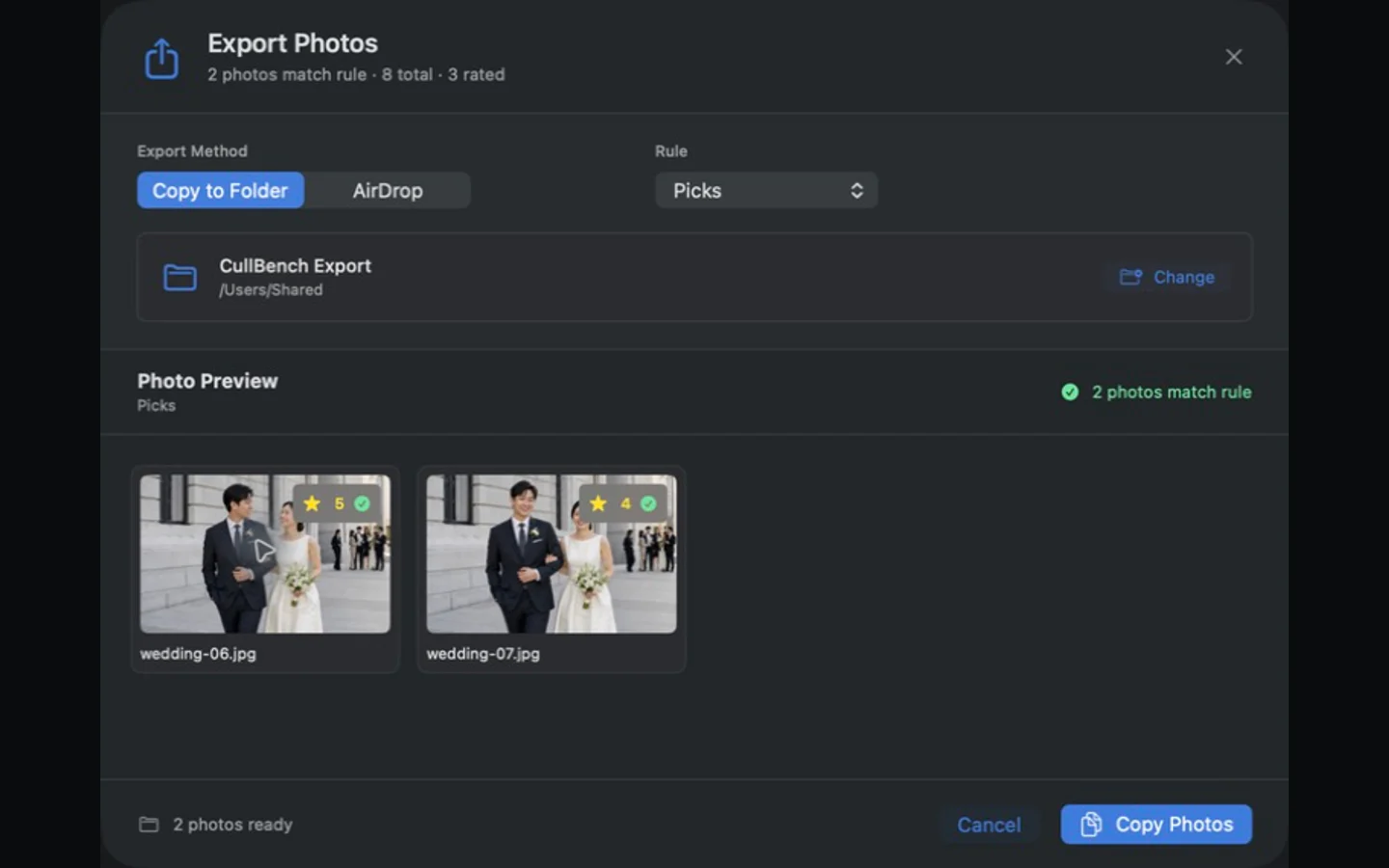Select the wedding-07.jpg thumbnail
The height and width of the screenshot is (868, 1389).
coord(552,554)
